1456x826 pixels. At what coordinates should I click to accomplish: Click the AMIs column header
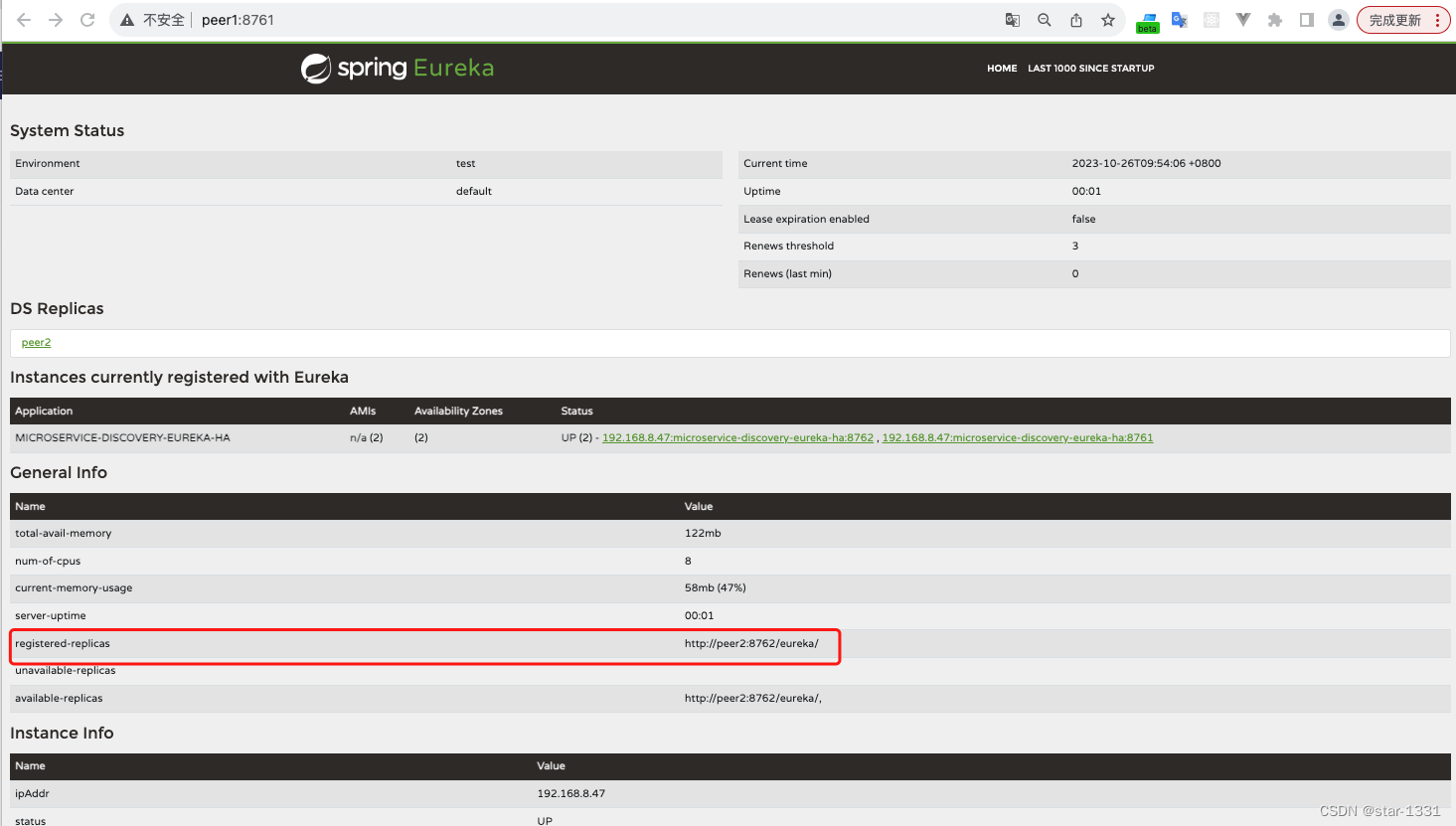coord(363,412)
